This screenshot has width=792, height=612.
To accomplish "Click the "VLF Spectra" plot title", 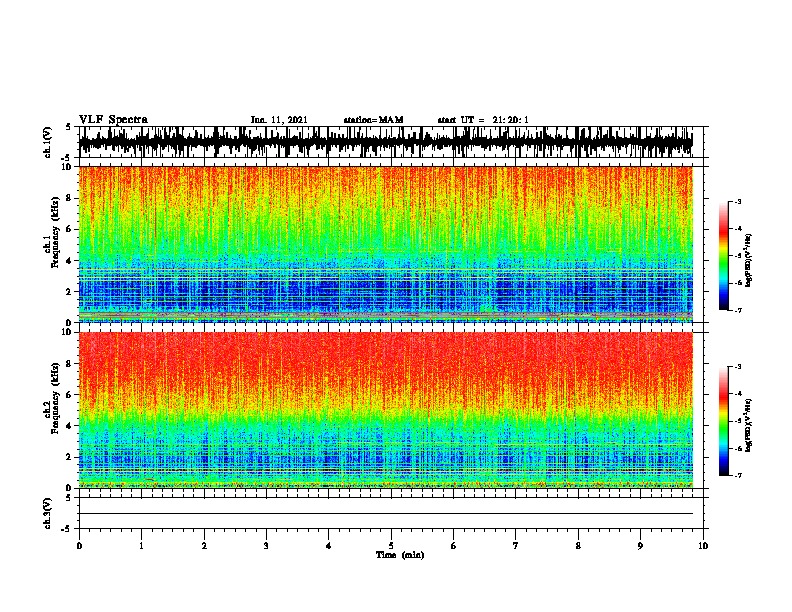I will [113, 120].
